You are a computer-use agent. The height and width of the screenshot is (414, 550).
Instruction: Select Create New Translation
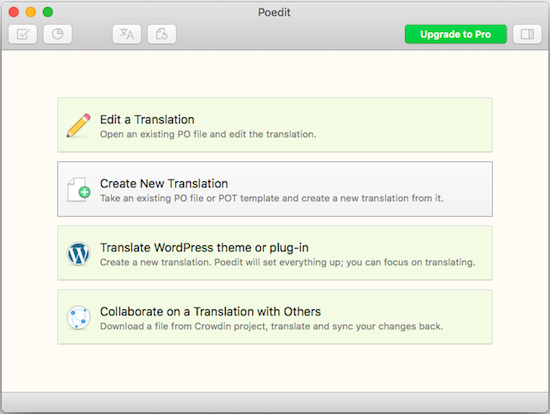tap(275, 189)
